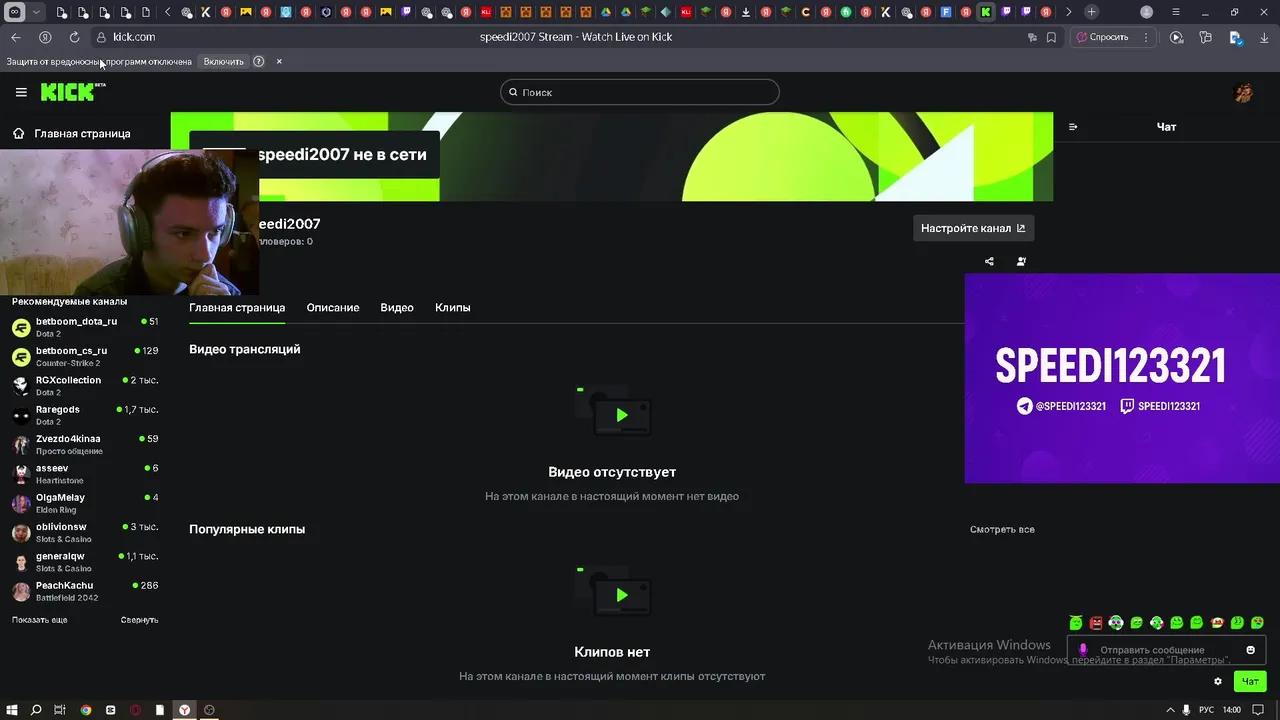The image size is (1280, 720).
Task: Click the РУС language indicator
Action: 1206,710
